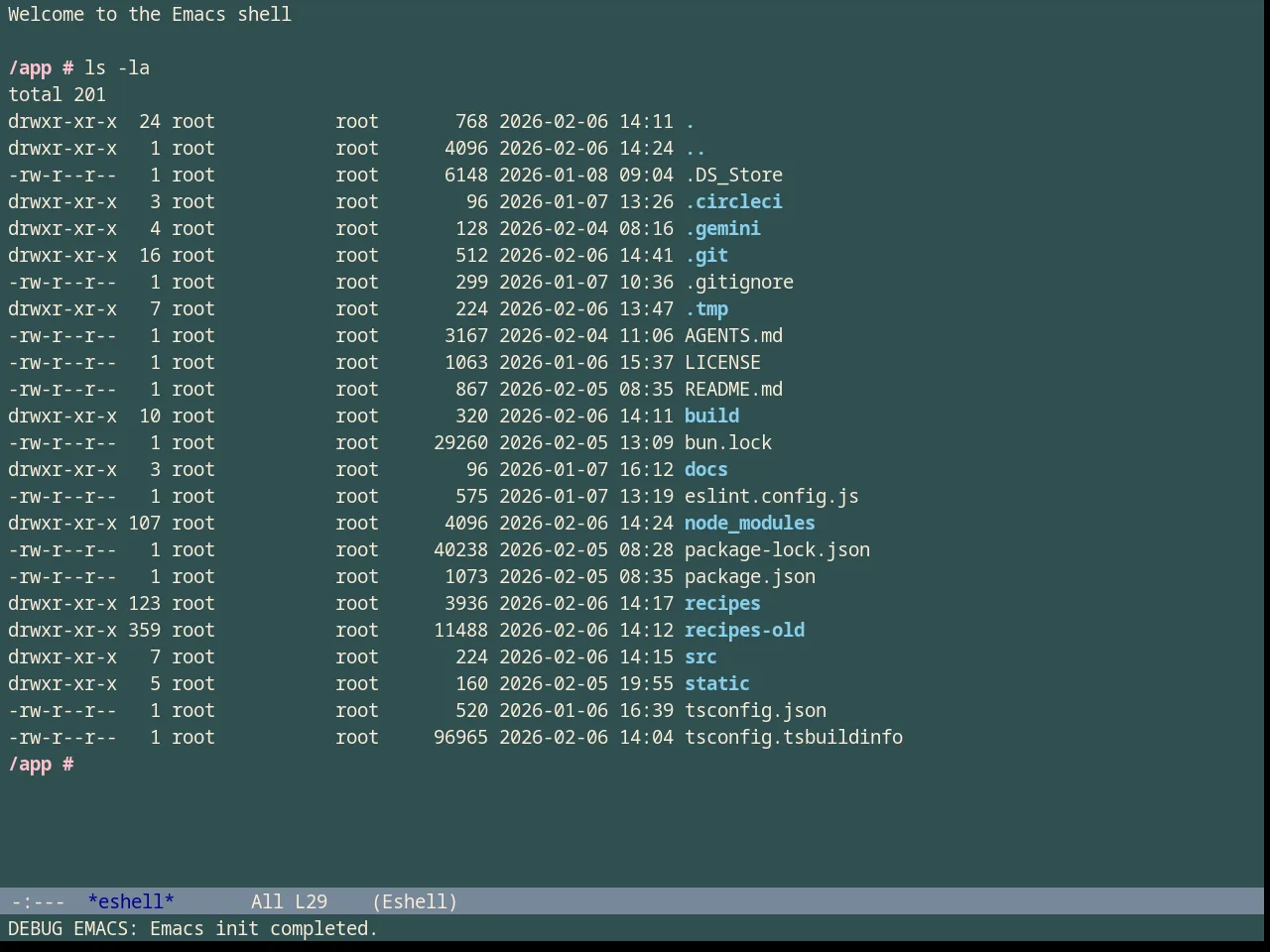Click the All L29 position indicator
Screen dimensions: 1270x952
click(289, 901)
